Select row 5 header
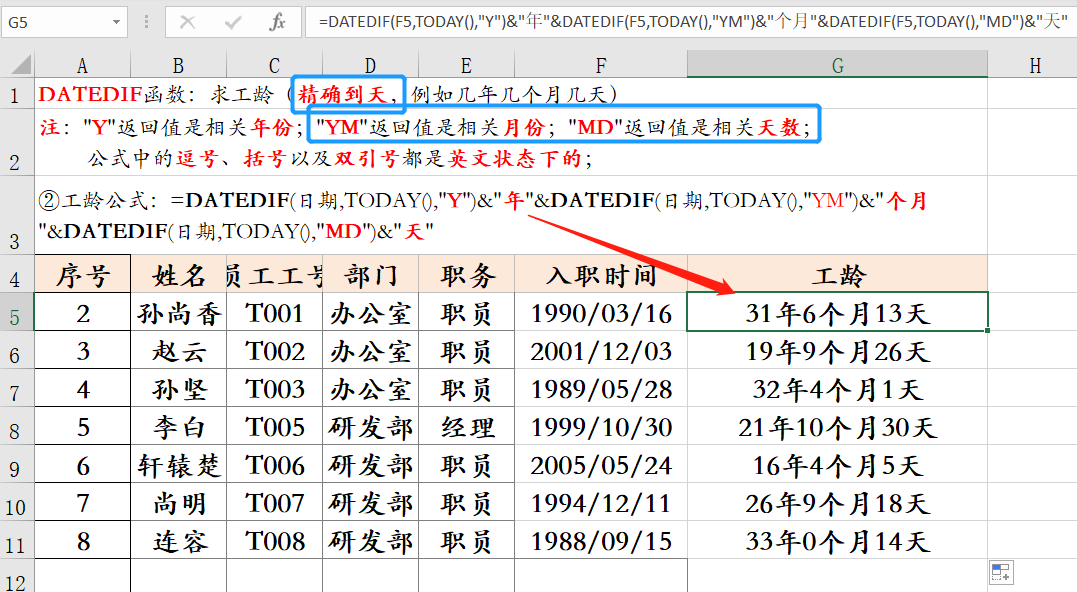 click(x=16, y=312)
